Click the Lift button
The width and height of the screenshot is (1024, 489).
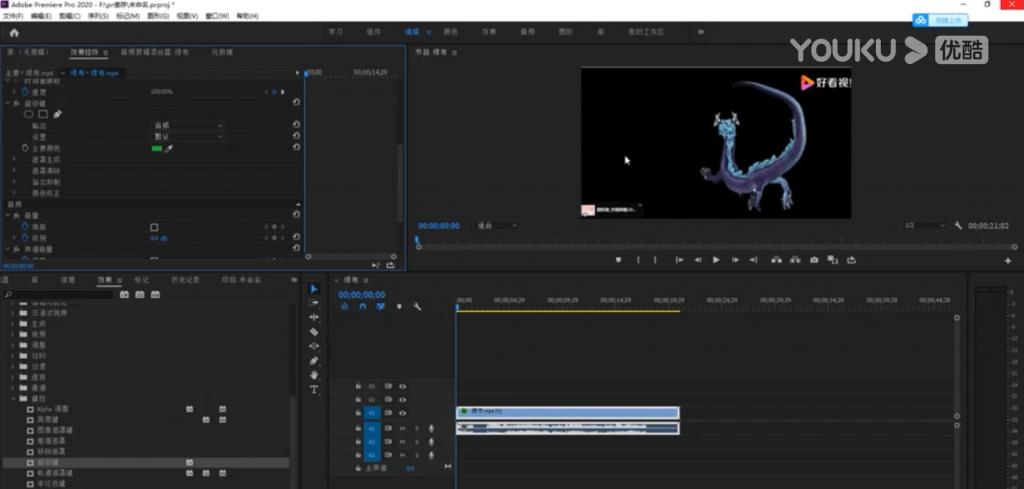[776, 260]
